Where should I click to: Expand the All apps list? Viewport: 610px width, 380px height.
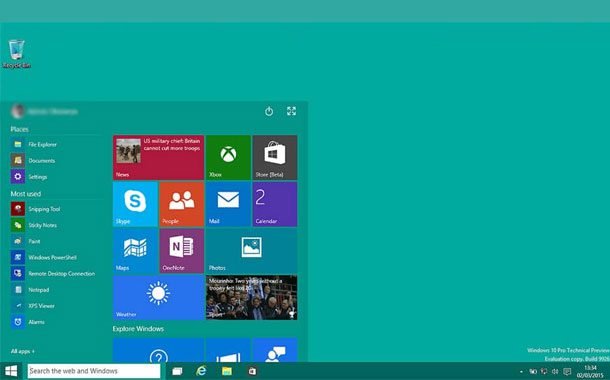coord(23,351)
